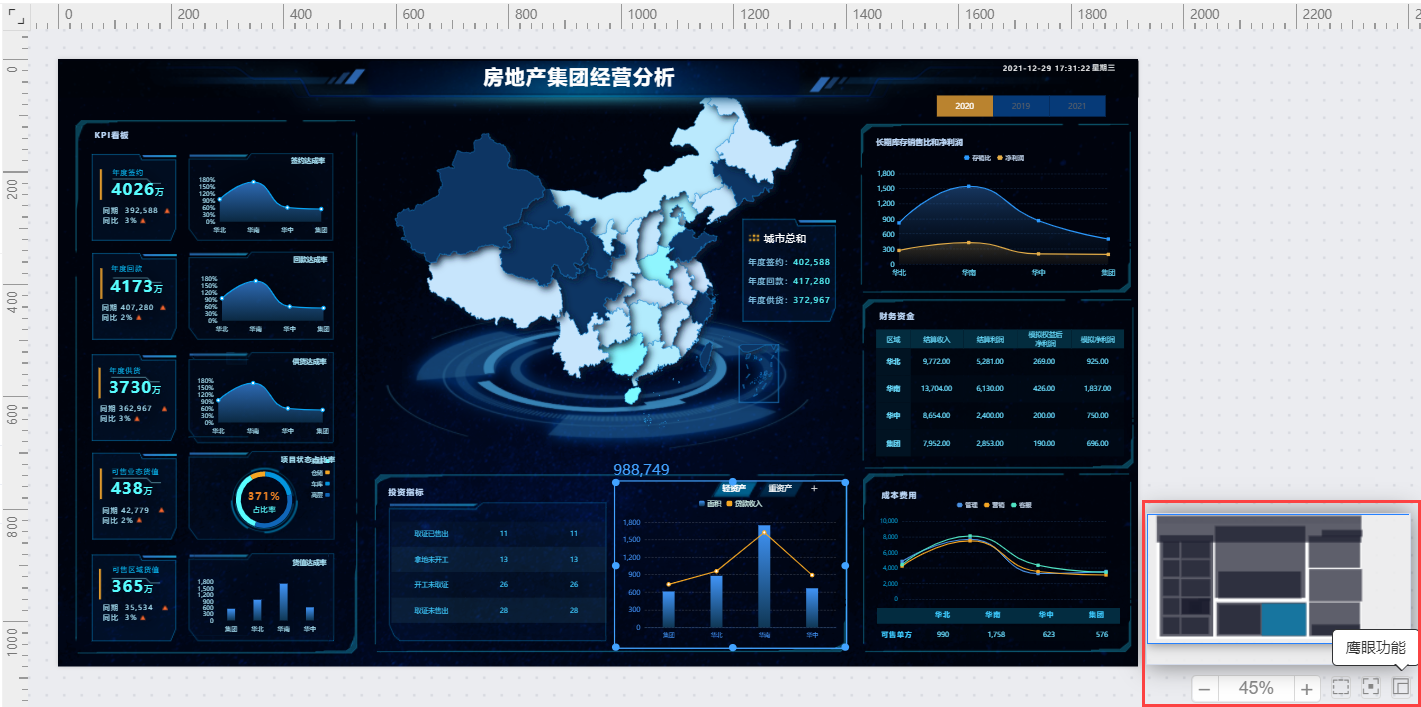Toggle the green legend item in 成本费用
1421x707 pixels.
click(1023, 506)
